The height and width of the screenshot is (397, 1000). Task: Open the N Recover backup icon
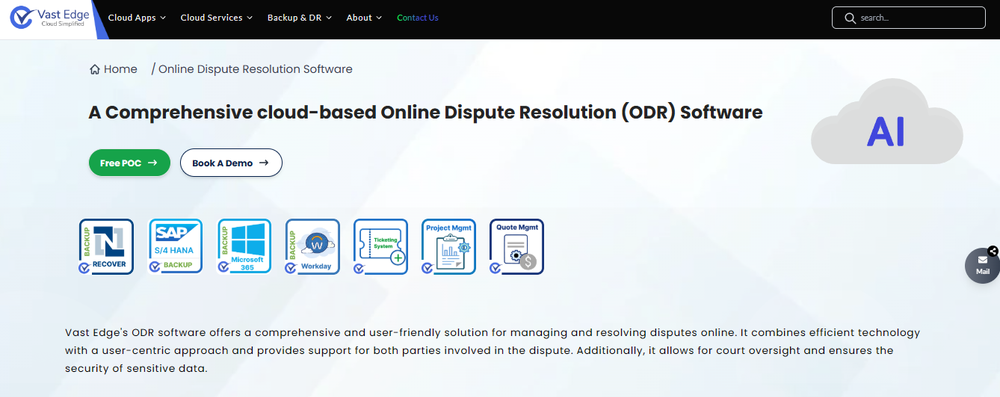[x=107, y=247]
